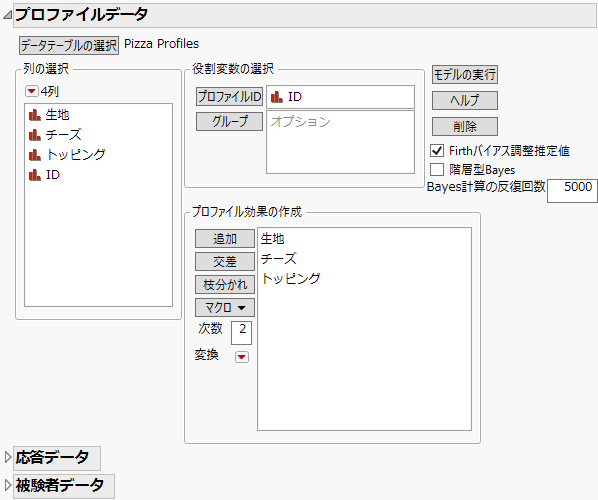The width and height of the screenshot is (598, 500).
Task: Click the 被験者データ heading text
Action: [x=59, y=485]
